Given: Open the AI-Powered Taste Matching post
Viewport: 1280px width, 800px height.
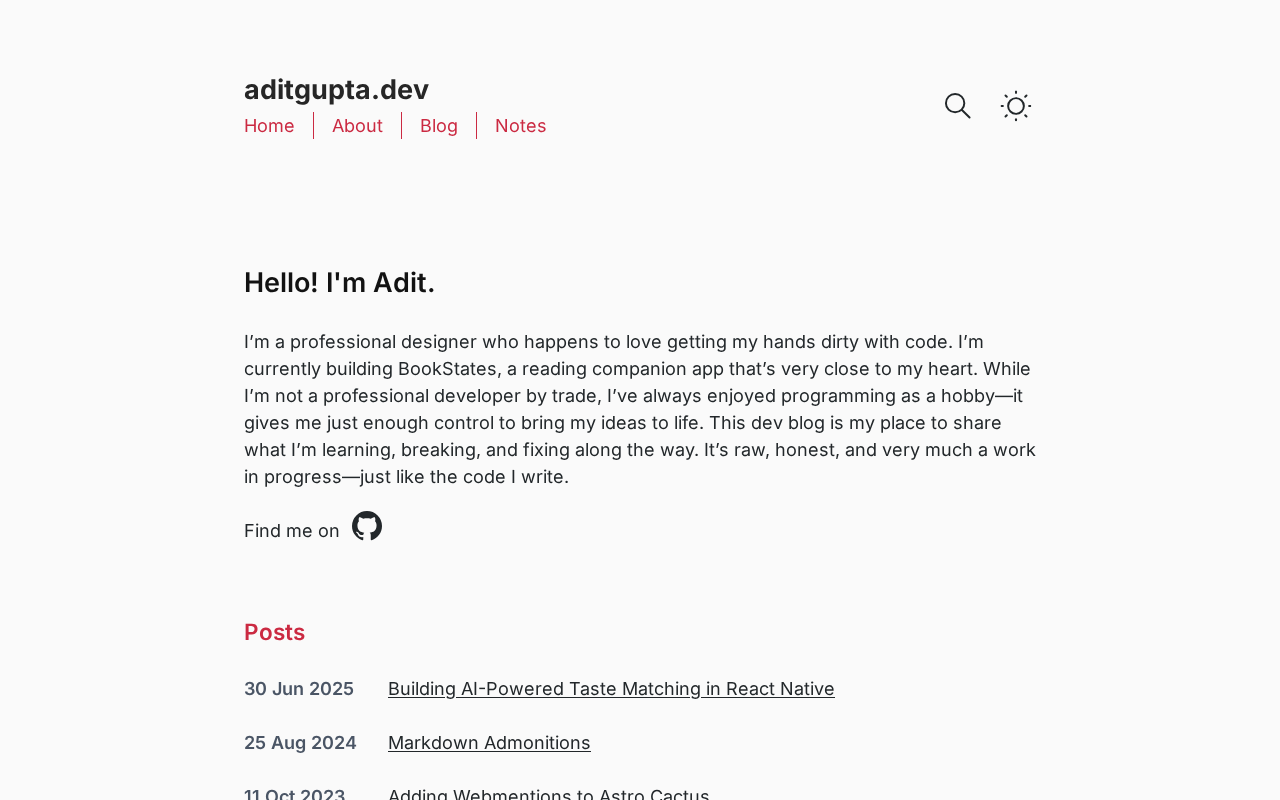Looking at the screenshot, I should pyautogui.click(x=611, y=689).
